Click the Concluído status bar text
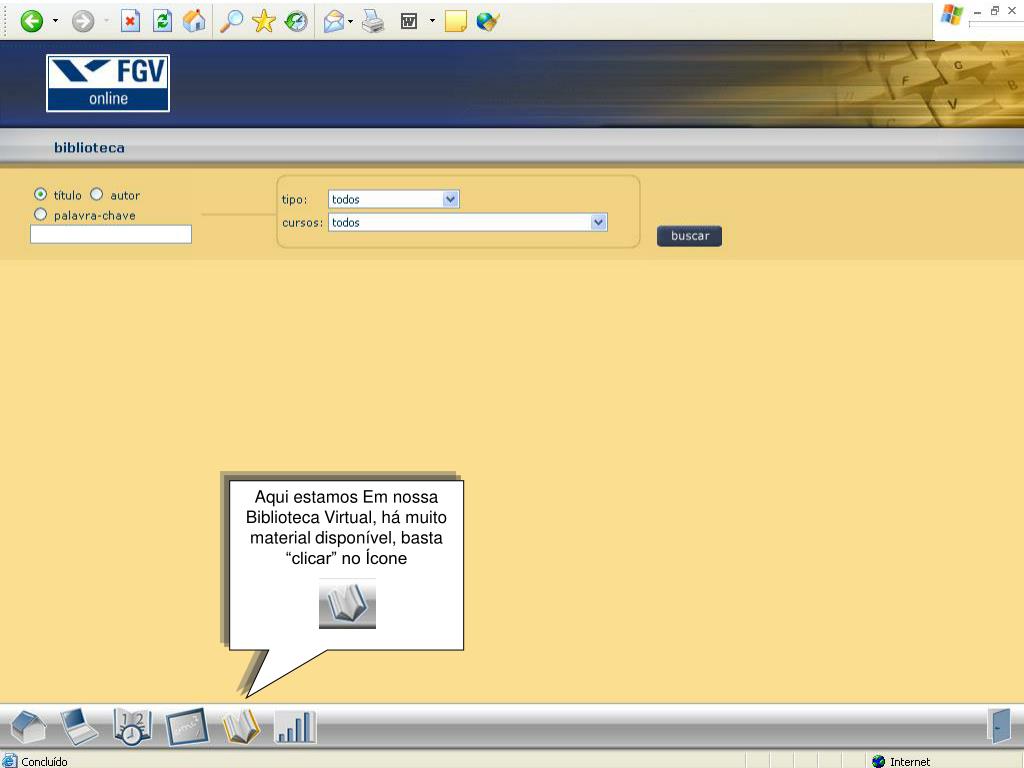The image size is (1024, 768). pyautogui.click(x=44, y=761)
